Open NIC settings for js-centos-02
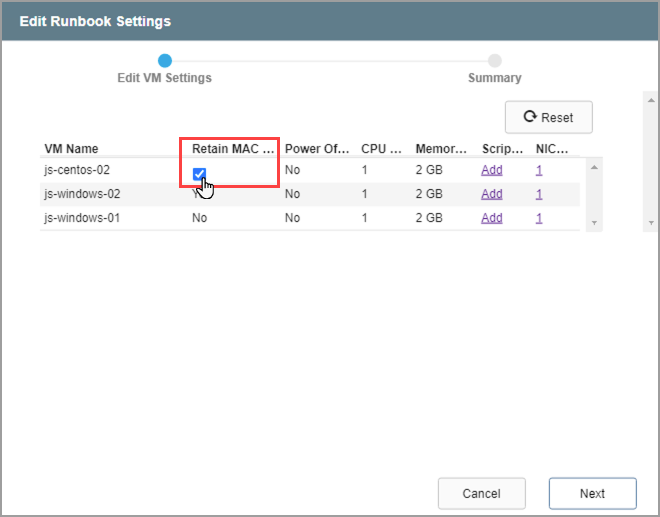This screenshot has width=660, height=517. 539,170
